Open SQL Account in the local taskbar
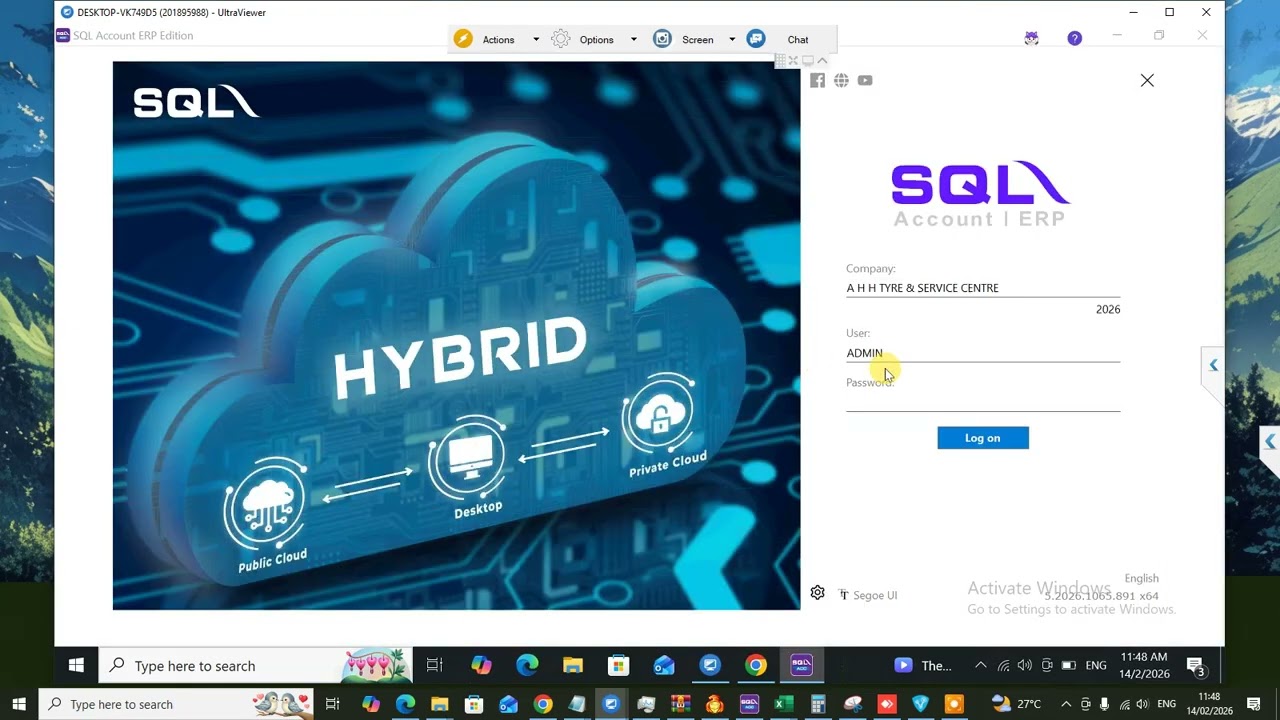Image resolution: width=1280 pixels, height=720 pixels. coord(749,704)
